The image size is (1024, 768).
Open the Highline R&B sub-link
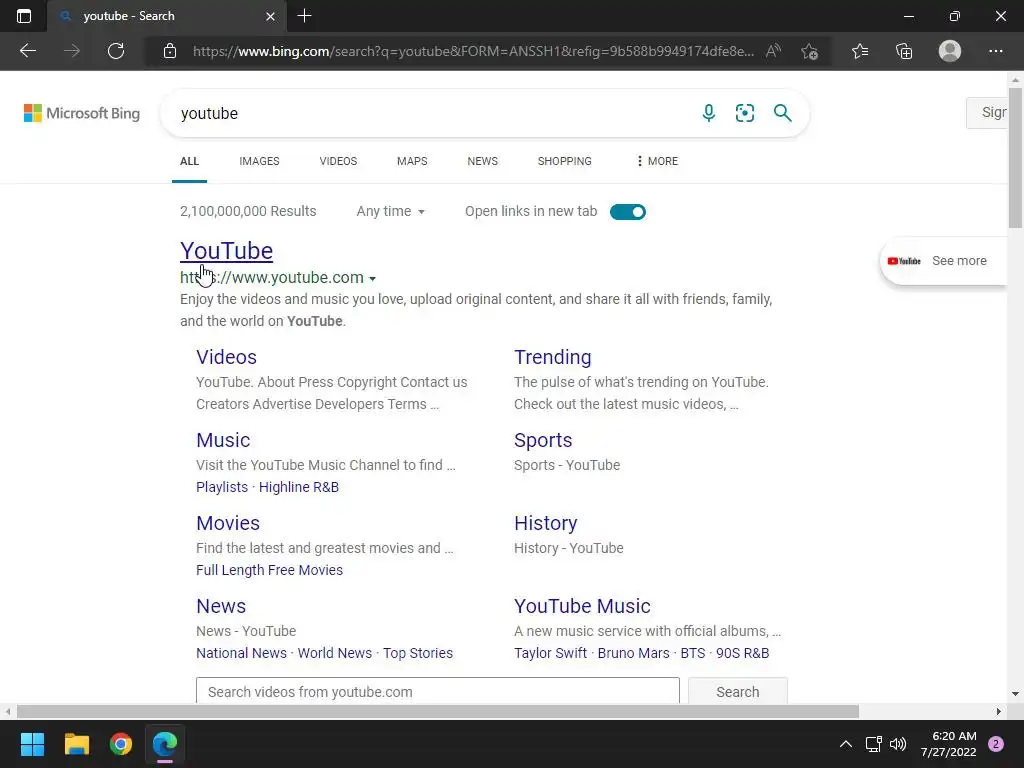tap(298, 487)
